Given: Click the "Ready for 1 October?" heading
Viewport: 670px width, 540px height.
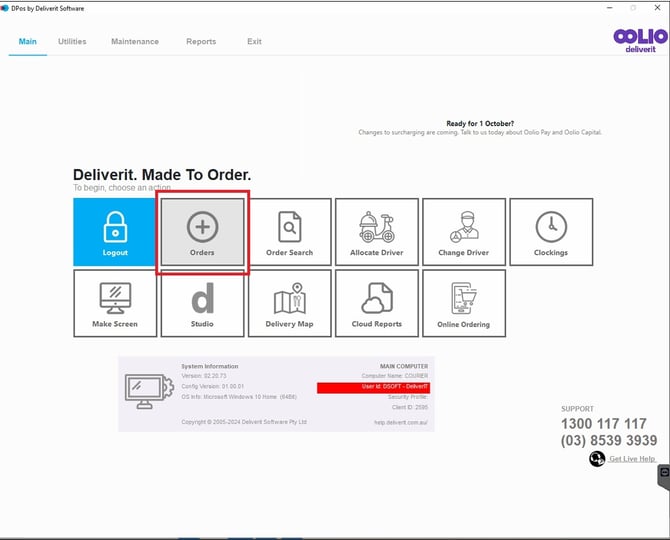Looking at the screenshot, I should pyautogui.click(x=480, y=123).
